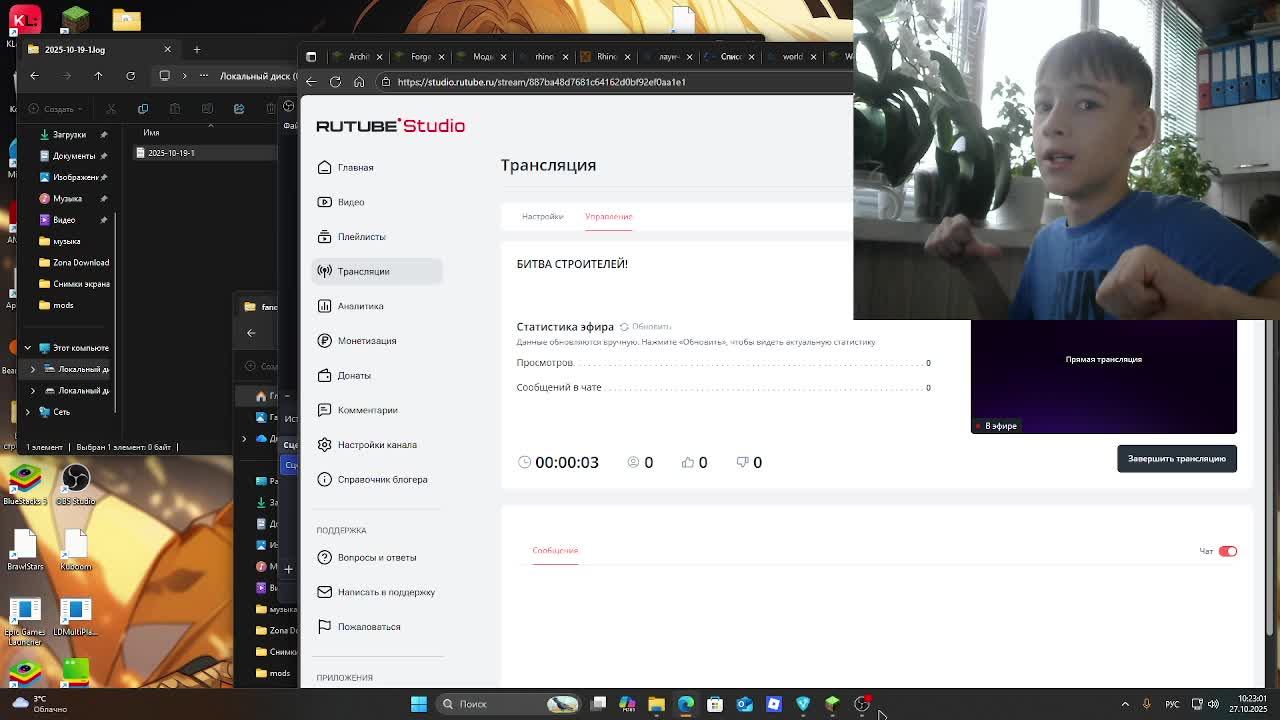Open Загрузки in File Explorer sidebar
The image size is (1280, 720).
(x=68, y=134)
